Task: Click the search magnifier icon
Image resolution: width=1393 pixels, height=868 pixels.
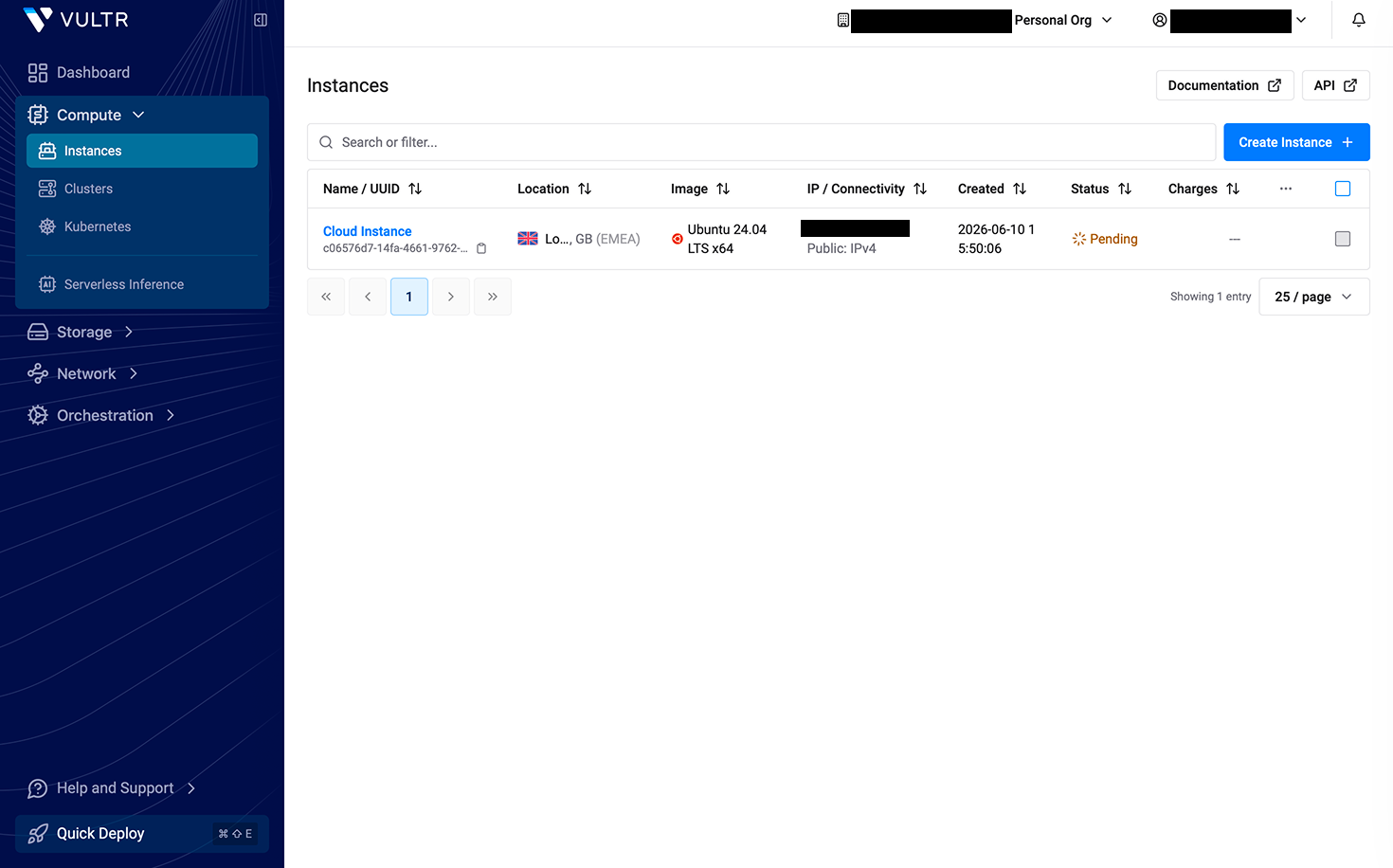Action: [326, 142]
